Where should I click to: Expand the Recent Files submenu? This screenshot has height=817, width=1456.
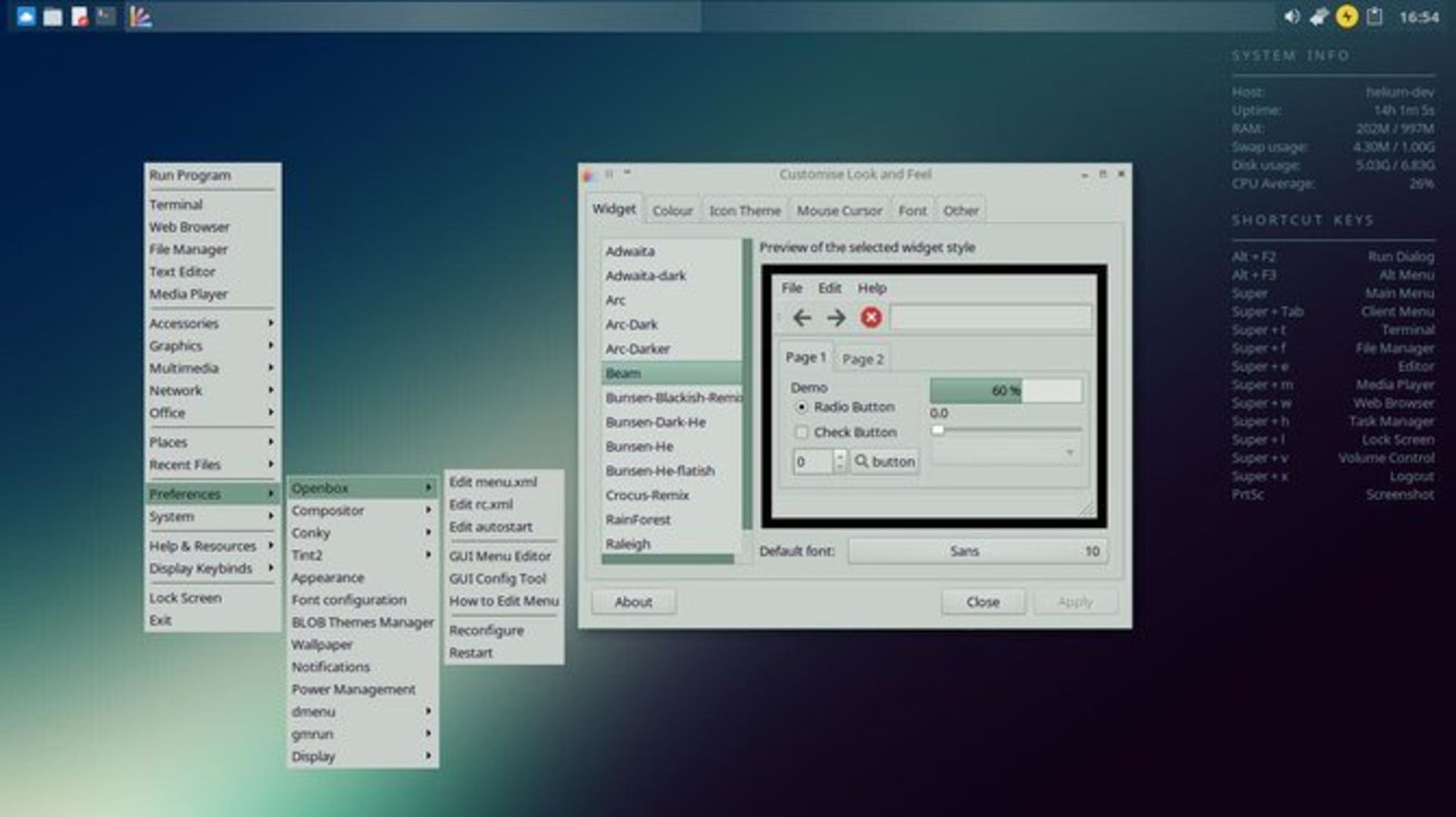211,464
